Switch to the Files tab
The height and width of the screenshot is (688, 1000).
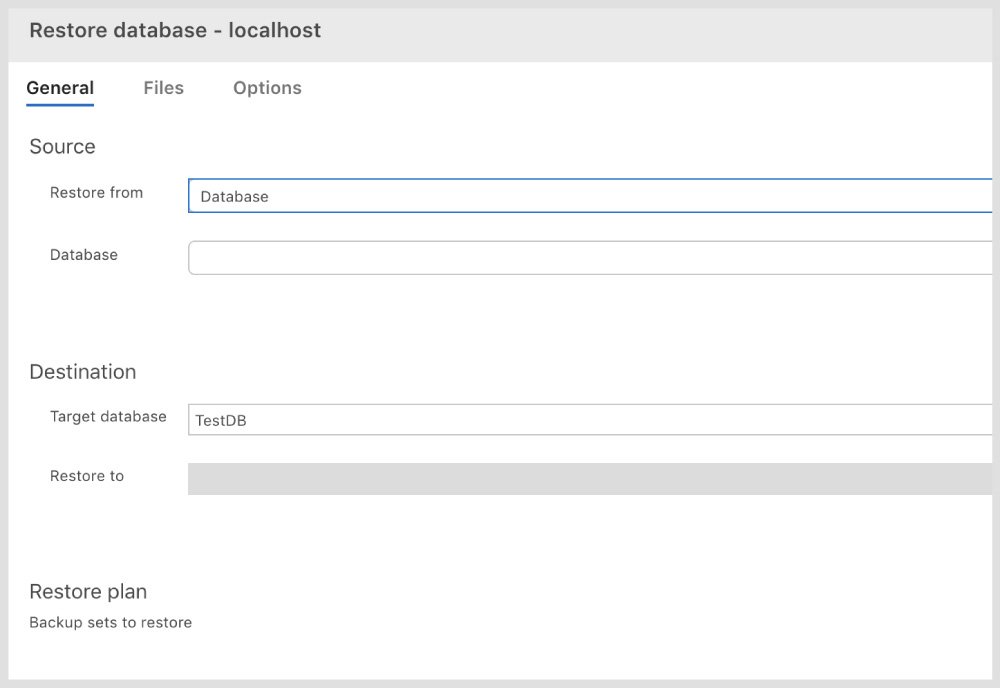pos(163,88)
